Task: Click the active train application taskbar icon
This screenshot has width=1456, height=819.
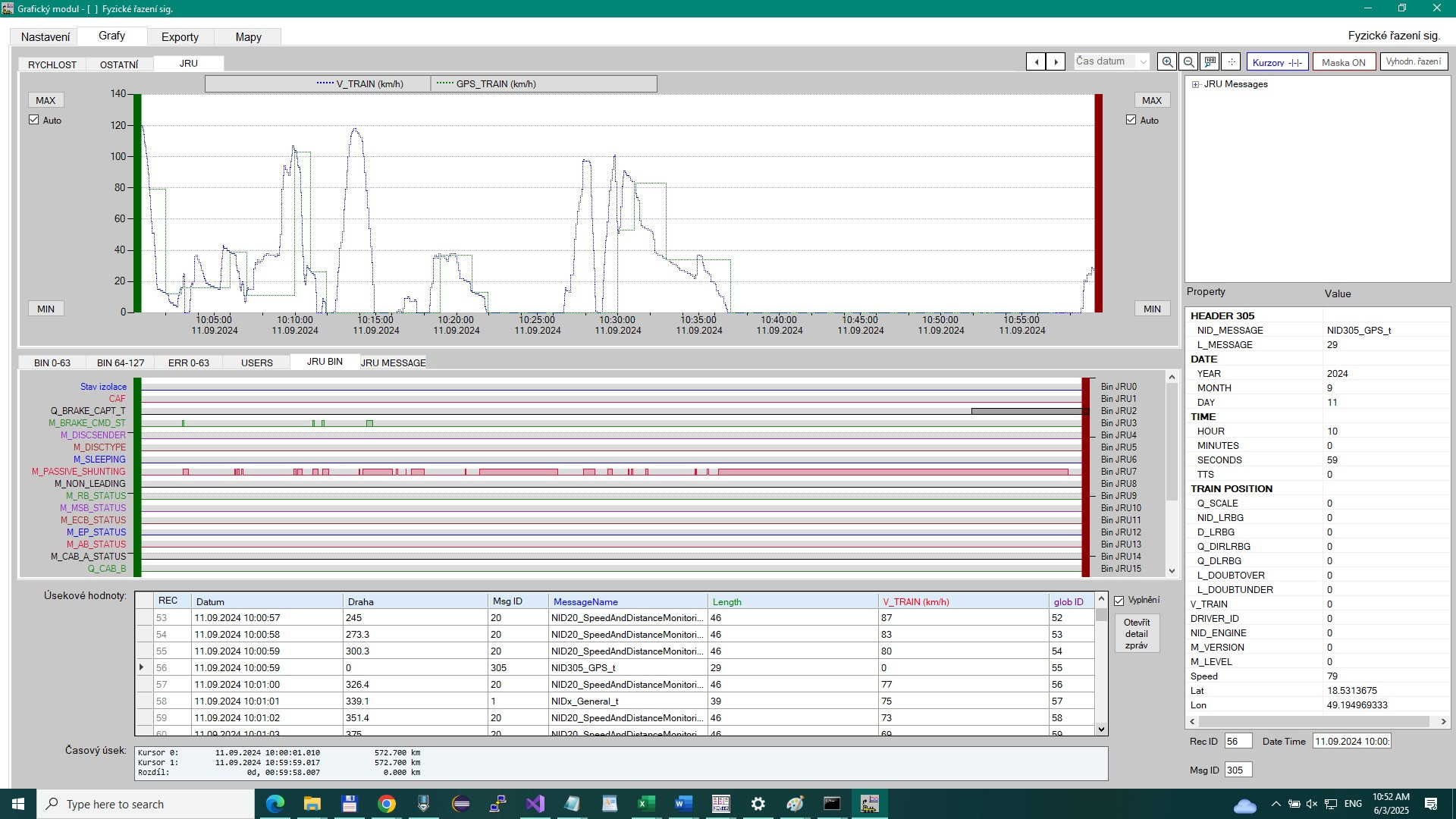Action: coord(869,804)
